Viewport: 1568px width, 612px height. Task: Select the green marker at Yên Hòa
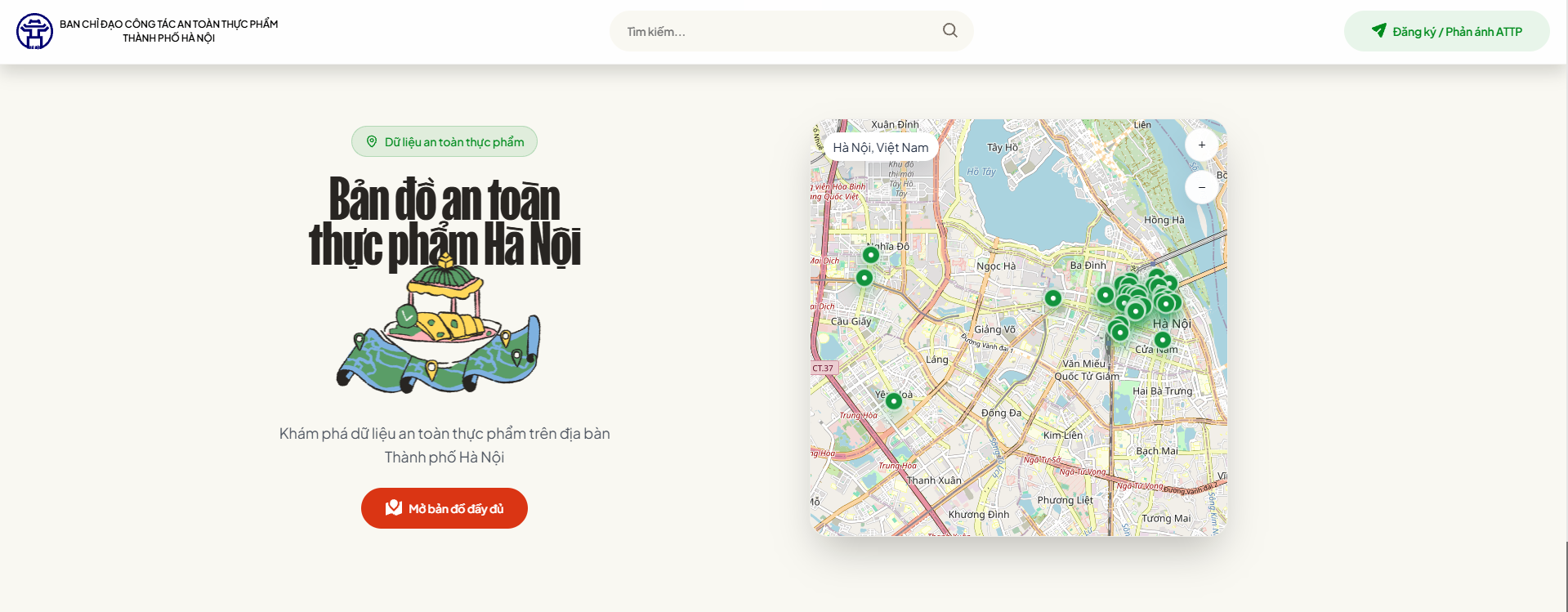[x=894, y=401]
